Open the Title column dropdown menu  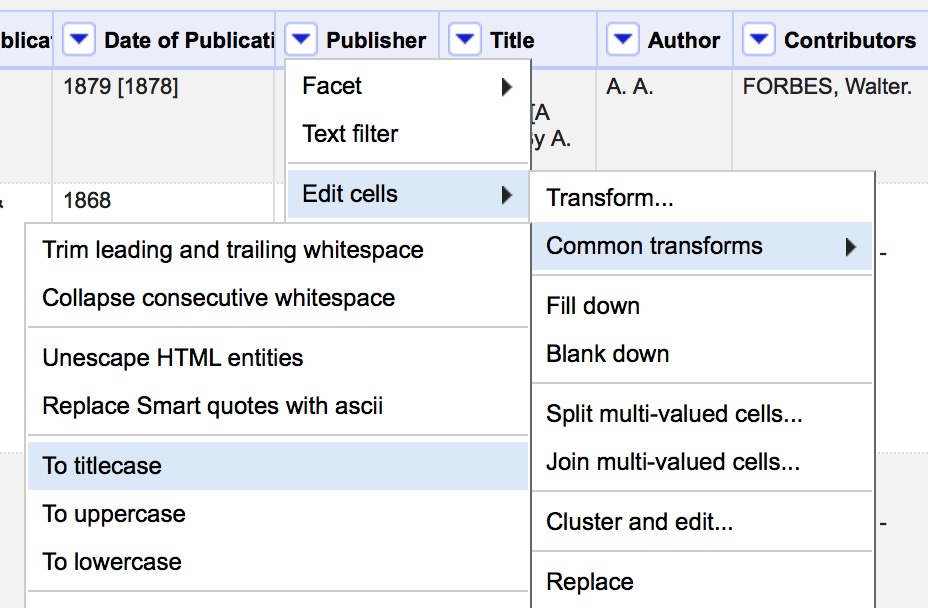click(463, 39)
